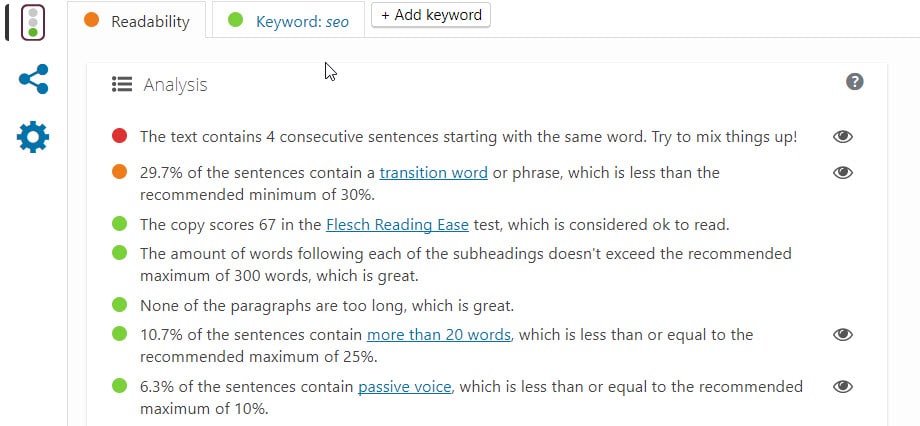The image size is (920, 426).
Task: Toggle eye highlight for passive voice result
Action: point(843,387)
